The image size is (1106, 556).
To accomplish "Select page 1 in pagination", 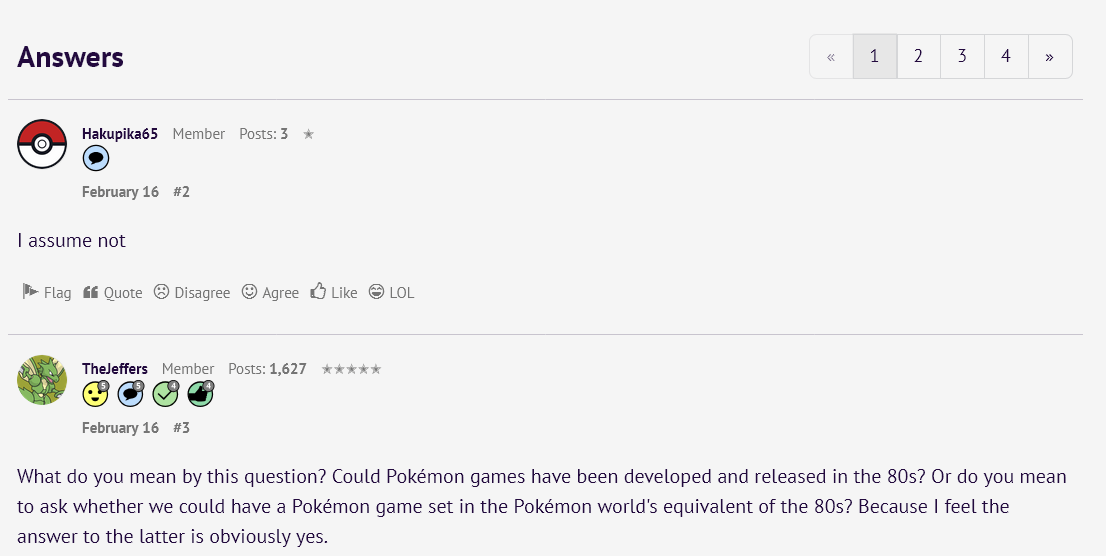I will [875, 56].
